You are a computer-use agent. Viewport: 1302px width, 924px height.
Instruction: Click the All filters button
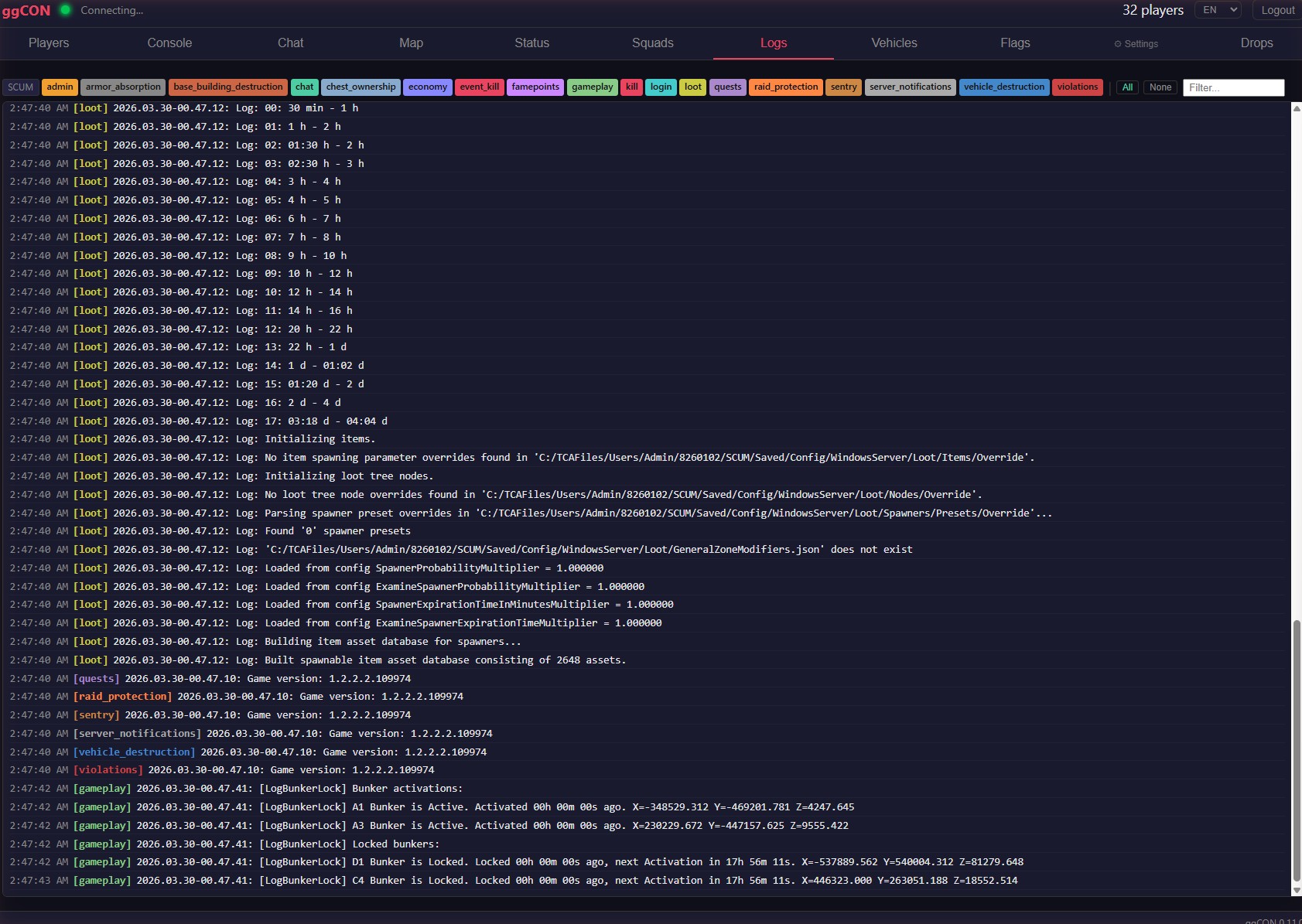(x=1128, y=87)
